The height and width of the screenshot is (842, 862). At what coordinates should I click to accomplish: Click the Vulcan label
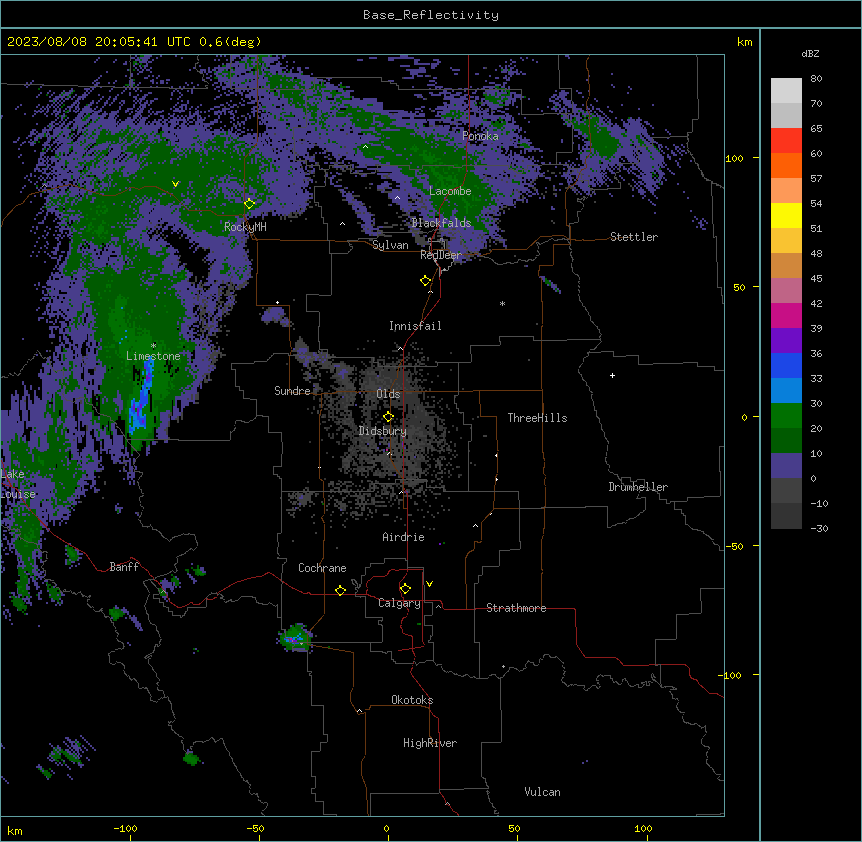pyautogui.click(x=543, y=792)
